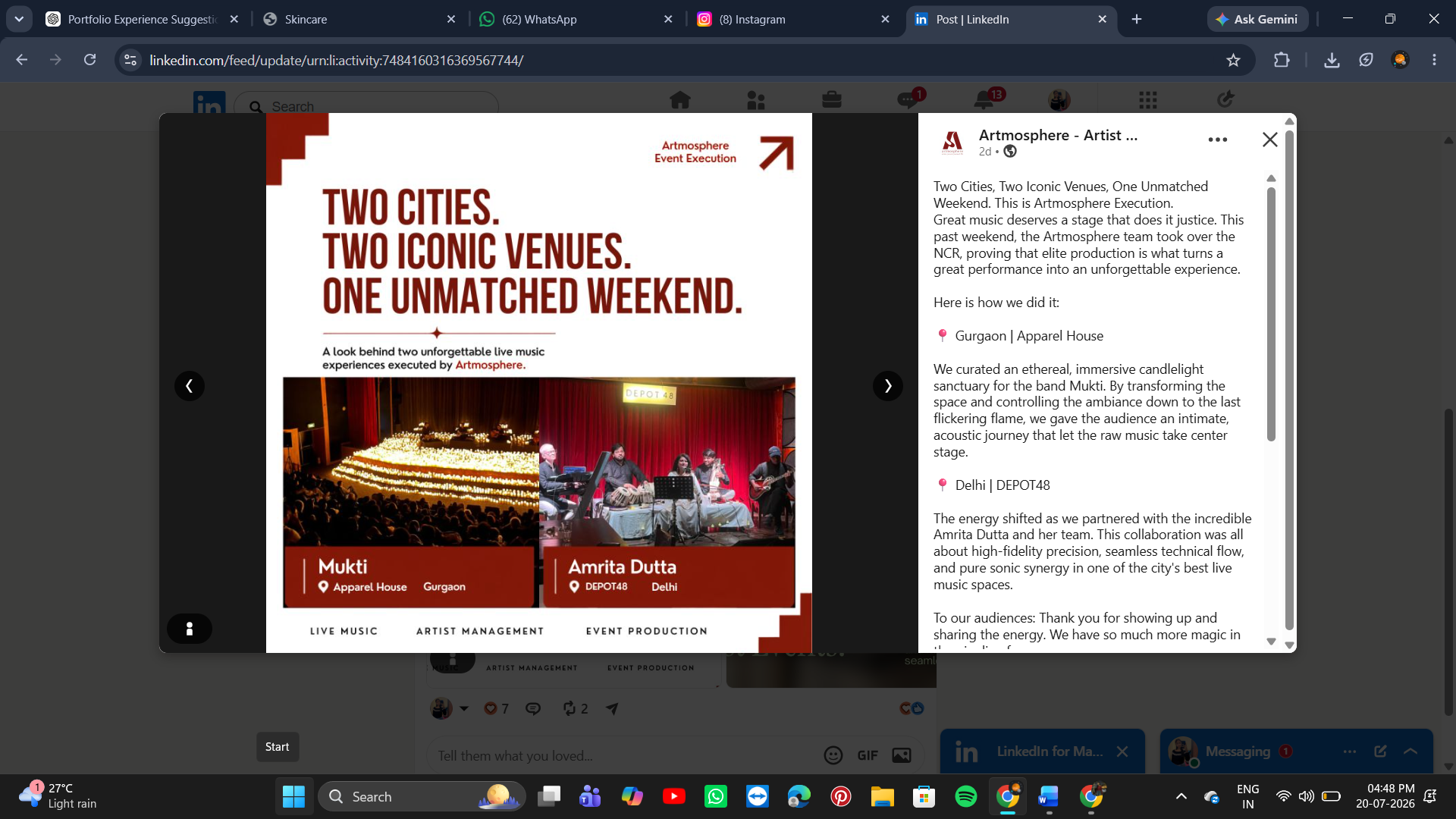Bookmark this page star icon
Screen dimensions: 1456x819
coord(1233,60)
